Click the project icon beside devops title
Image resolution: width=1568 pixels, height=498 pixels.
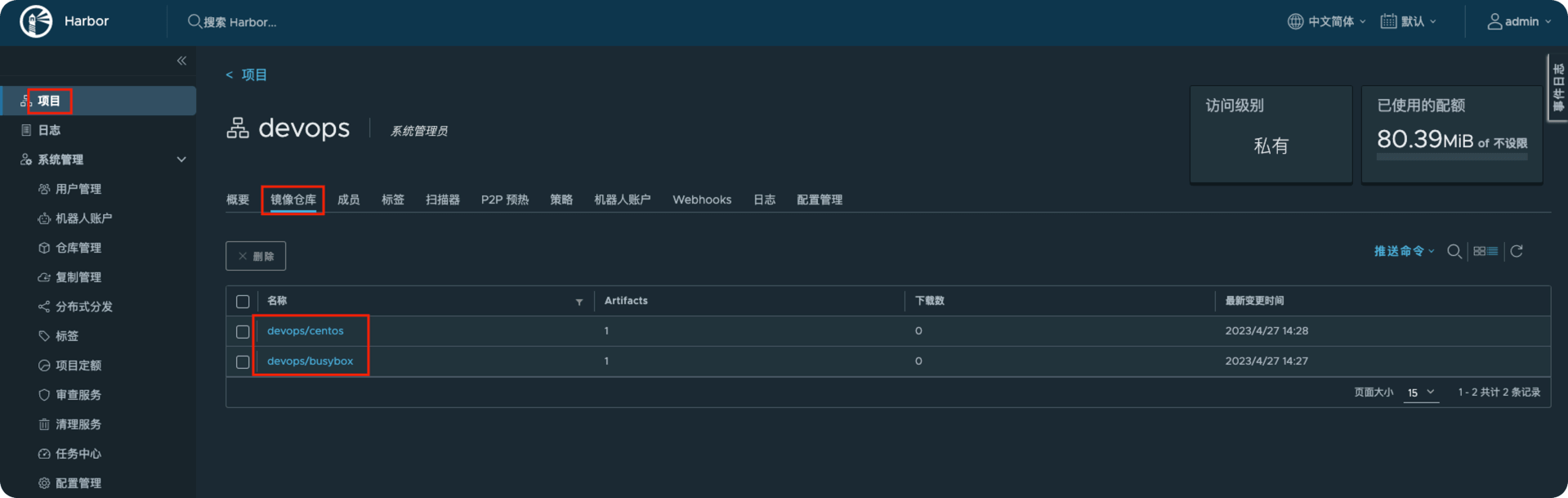(238, 128)
